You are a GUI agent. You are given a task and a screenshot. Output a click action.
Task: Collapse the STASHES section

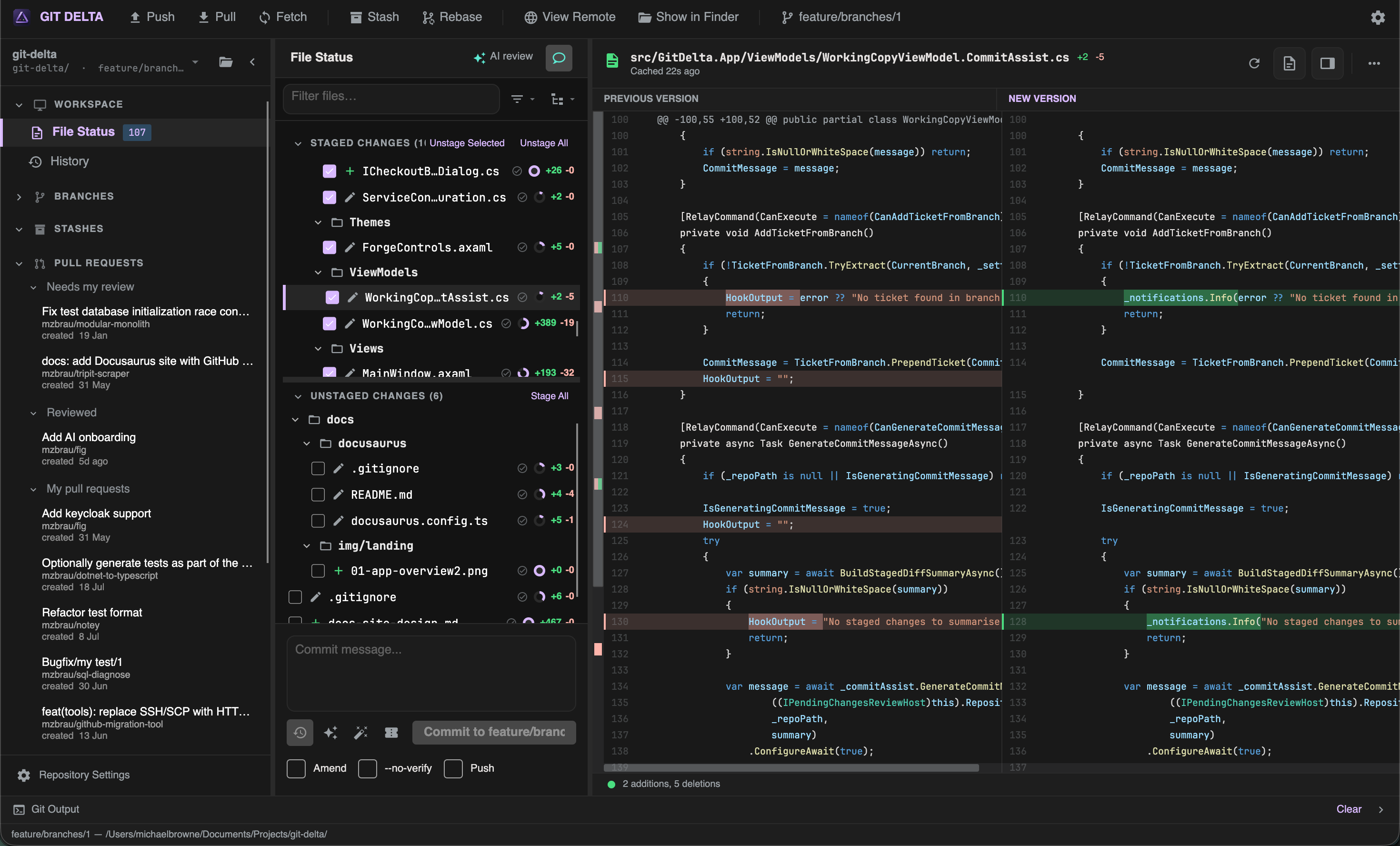click(x=20, y=229)
